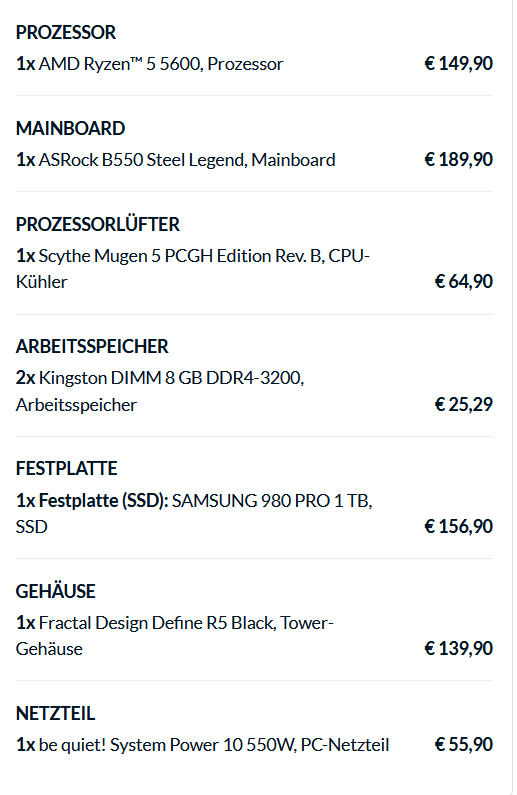Screen dimensions: 517x795
Task: Open be quiet! System Power 10 550W item
Action: tap(202, 745)
